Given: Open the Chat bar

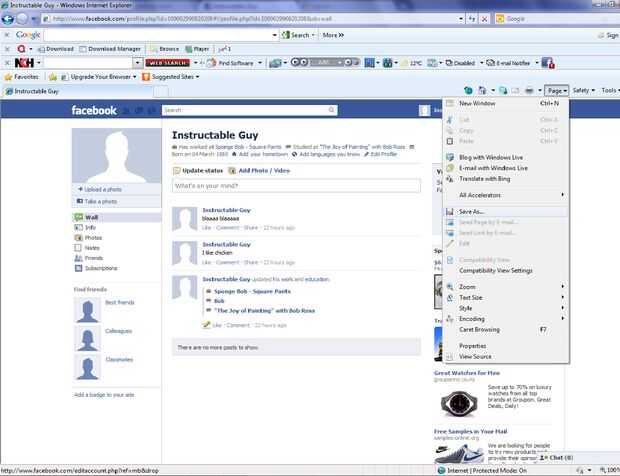Looking at the screenshot, I should (x=556, y=458).
